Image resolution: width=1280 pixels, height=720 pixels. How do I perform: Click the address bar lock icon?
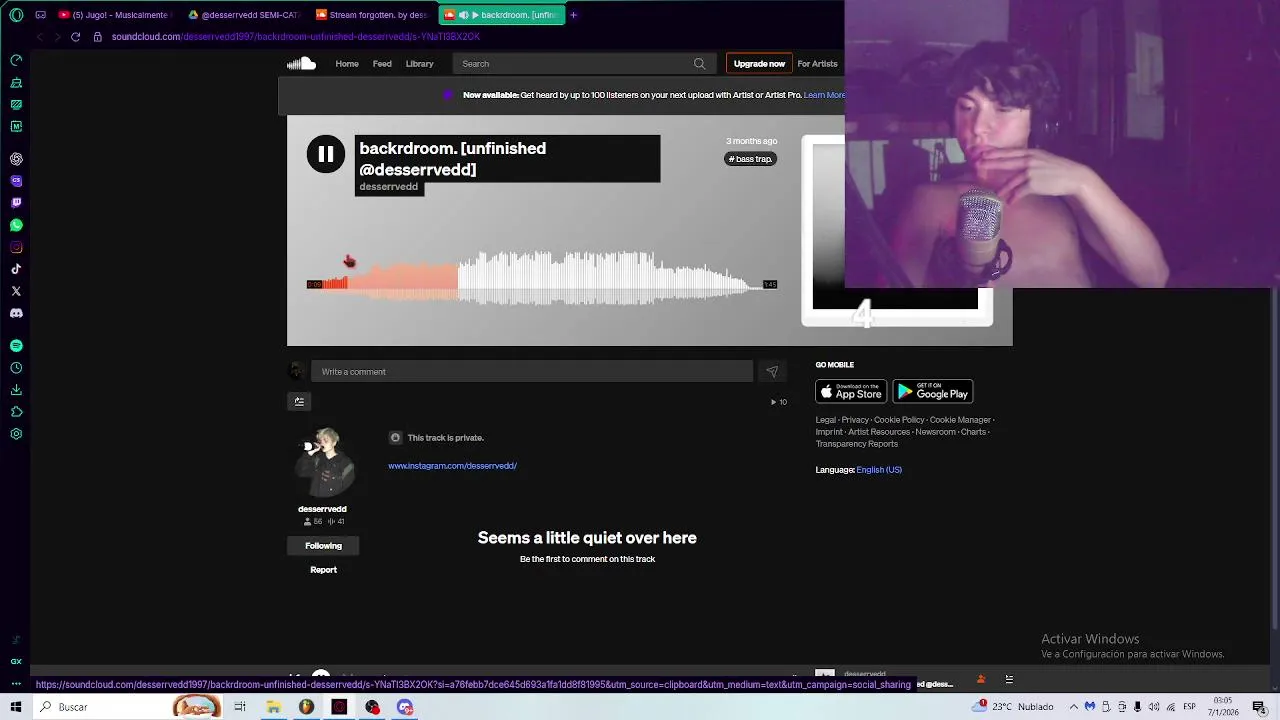(x=97, y=37)
